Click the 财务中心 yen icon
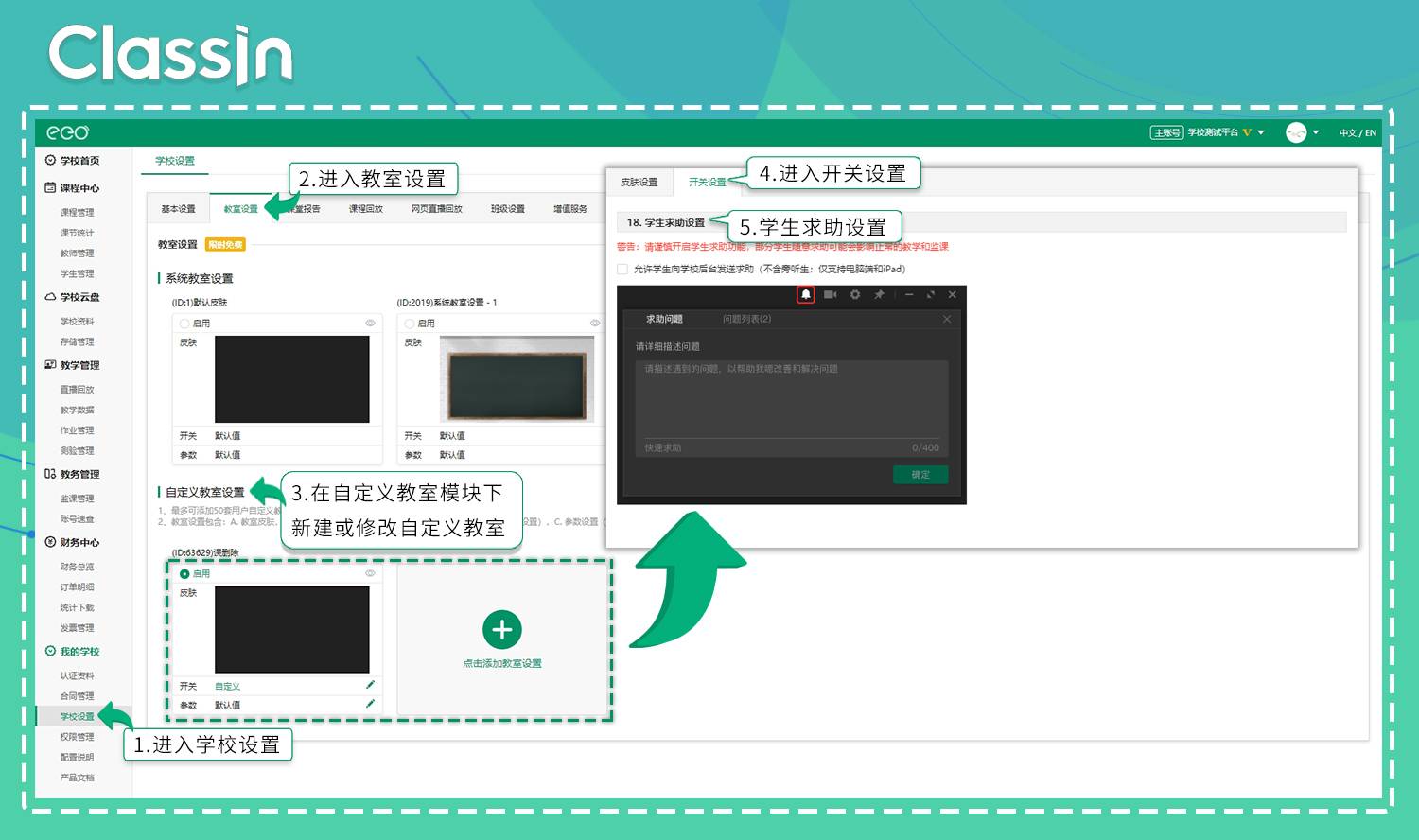The image size is (1419, 840). (x=50, y=542)
